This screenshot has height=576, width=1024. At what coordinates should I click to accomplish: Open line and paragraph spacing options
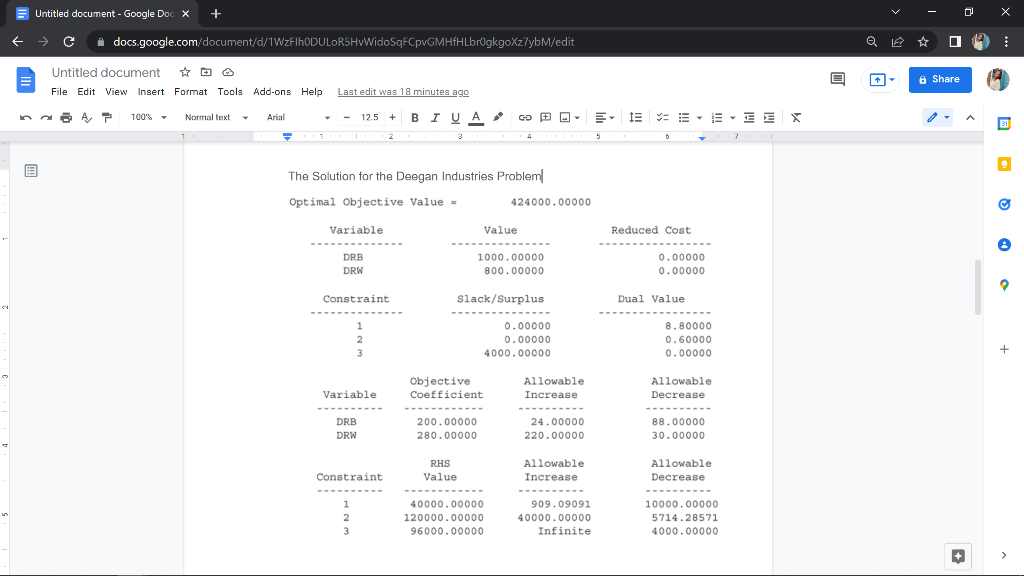click(635, 118)
